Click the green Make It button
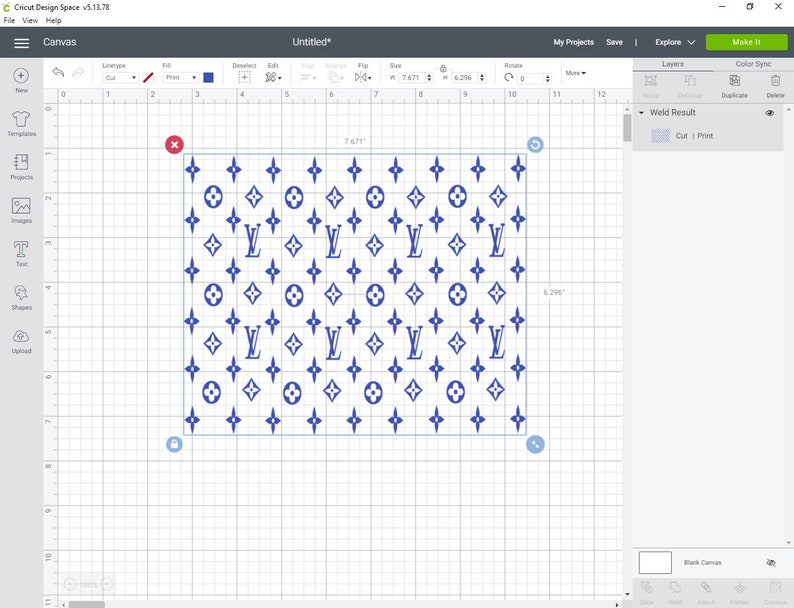Image resolution: width=794 pixels, height=608 pixels. click(x=746, y=42)
